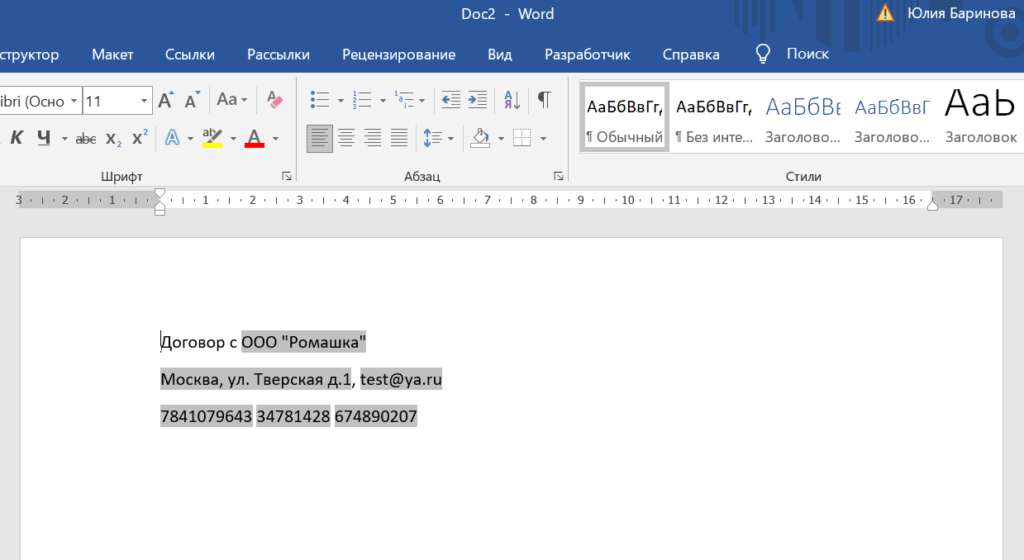Toggle superscript formatting
Screen dimensions: 1024x560
140,138
